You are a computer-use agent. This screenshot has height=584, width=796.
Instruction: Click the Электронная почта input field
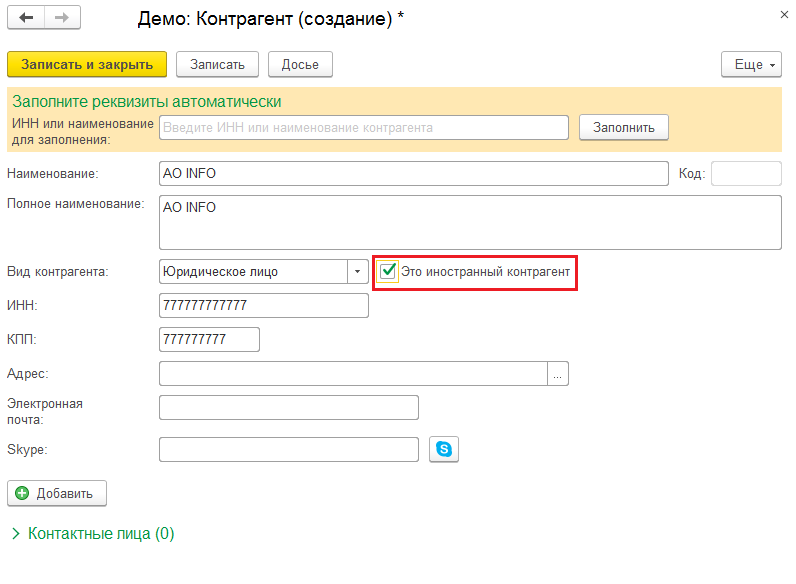(x=288, y=408)
